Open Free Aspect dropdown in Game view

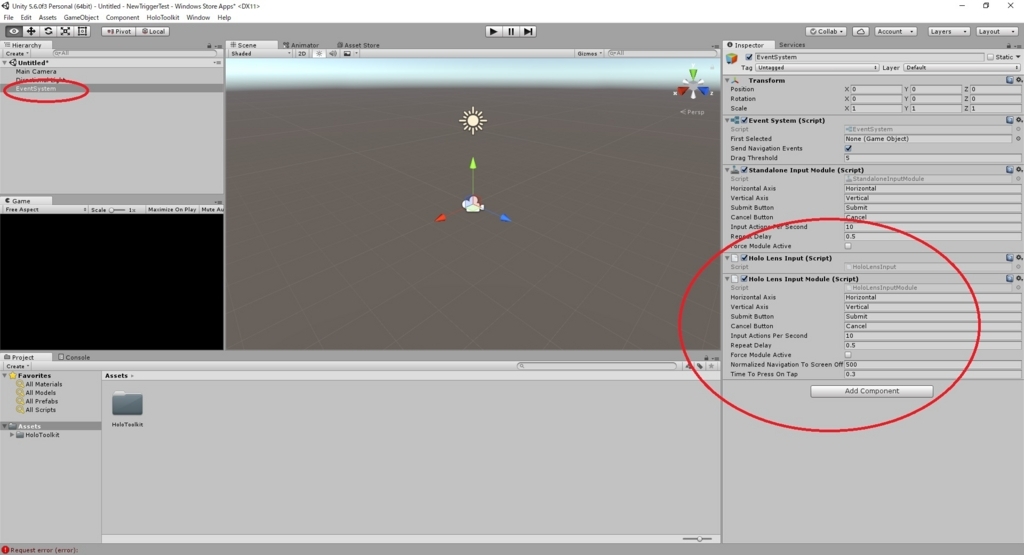tap(45, 210)
